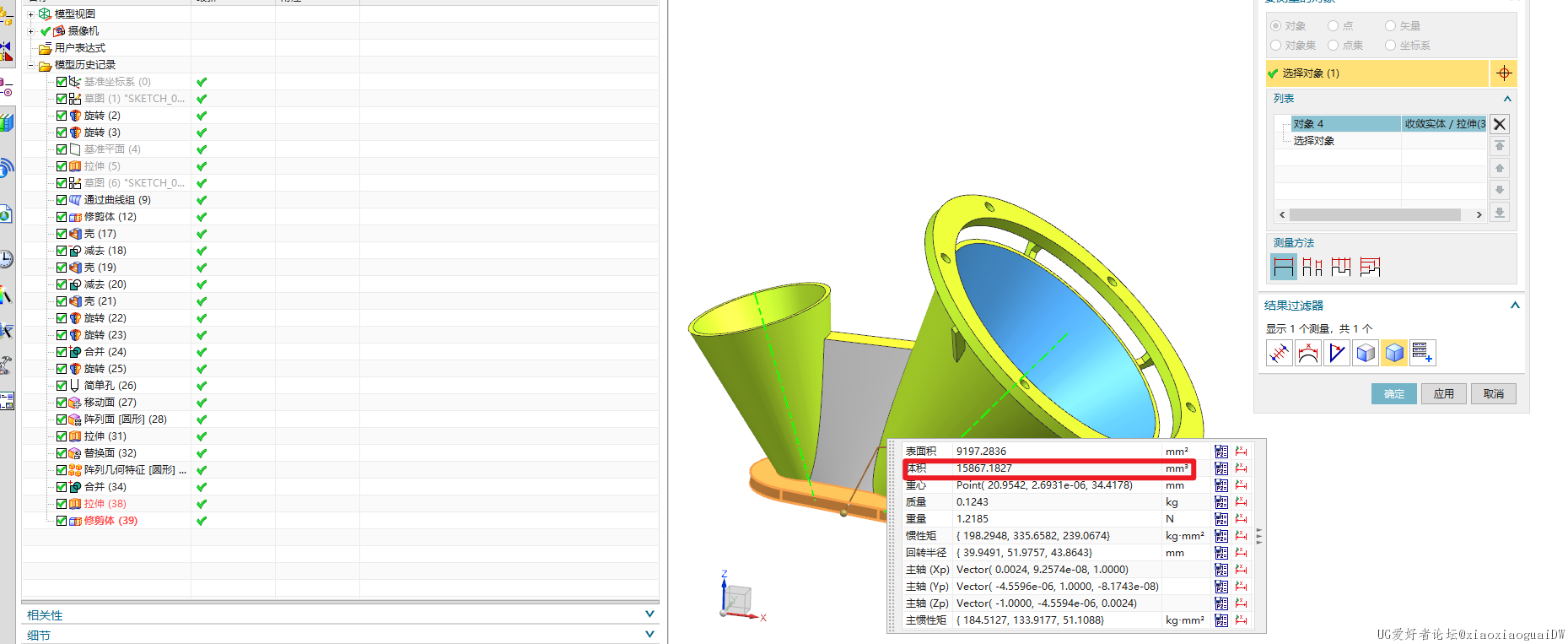1568x644 pixels.
Task: Uncheck the 修剪体 (39) feature checkbox
Action: [62, 521]
